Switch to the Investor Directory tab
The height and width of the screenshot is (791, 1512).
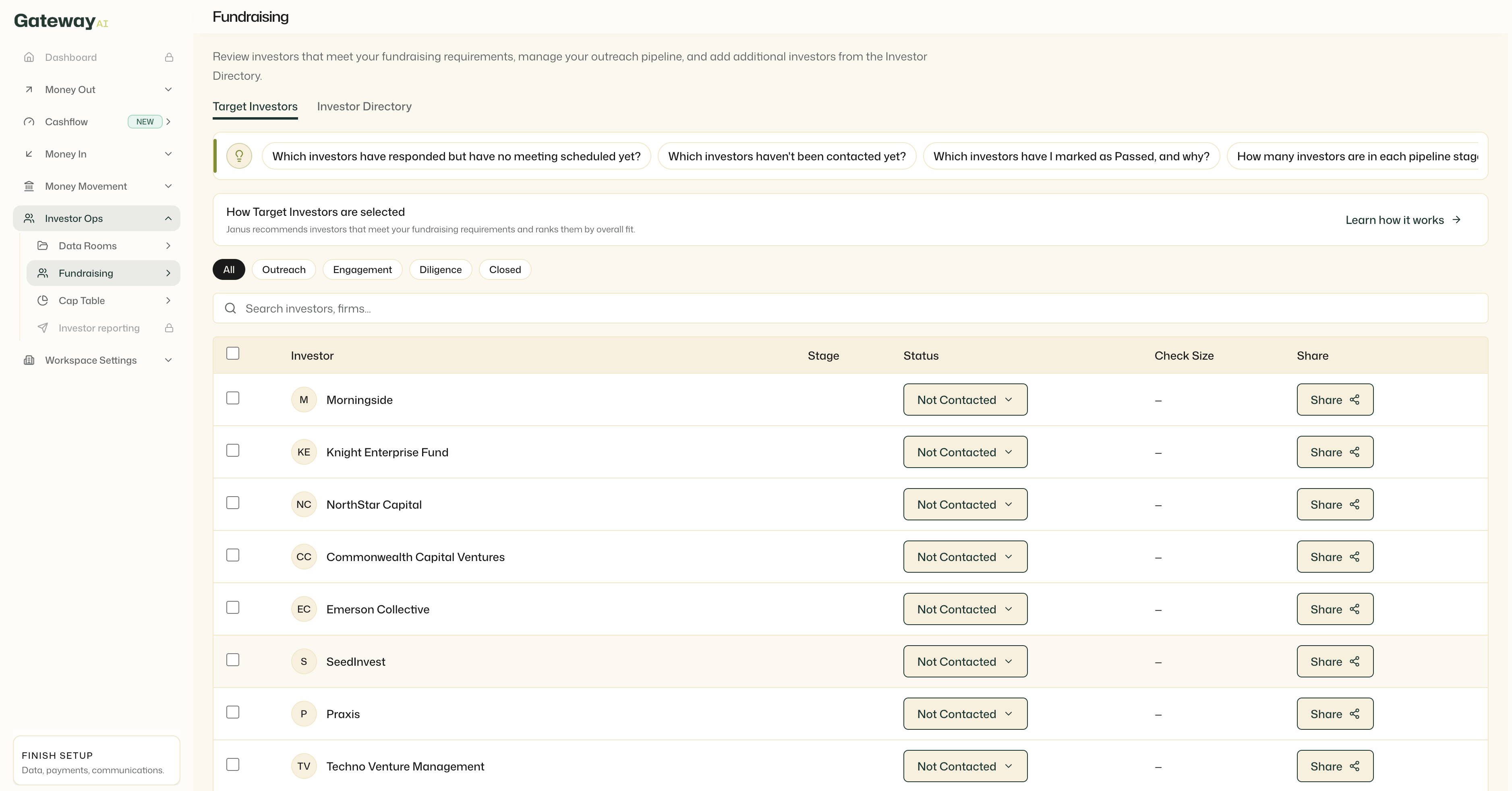(x=364, y=106)
